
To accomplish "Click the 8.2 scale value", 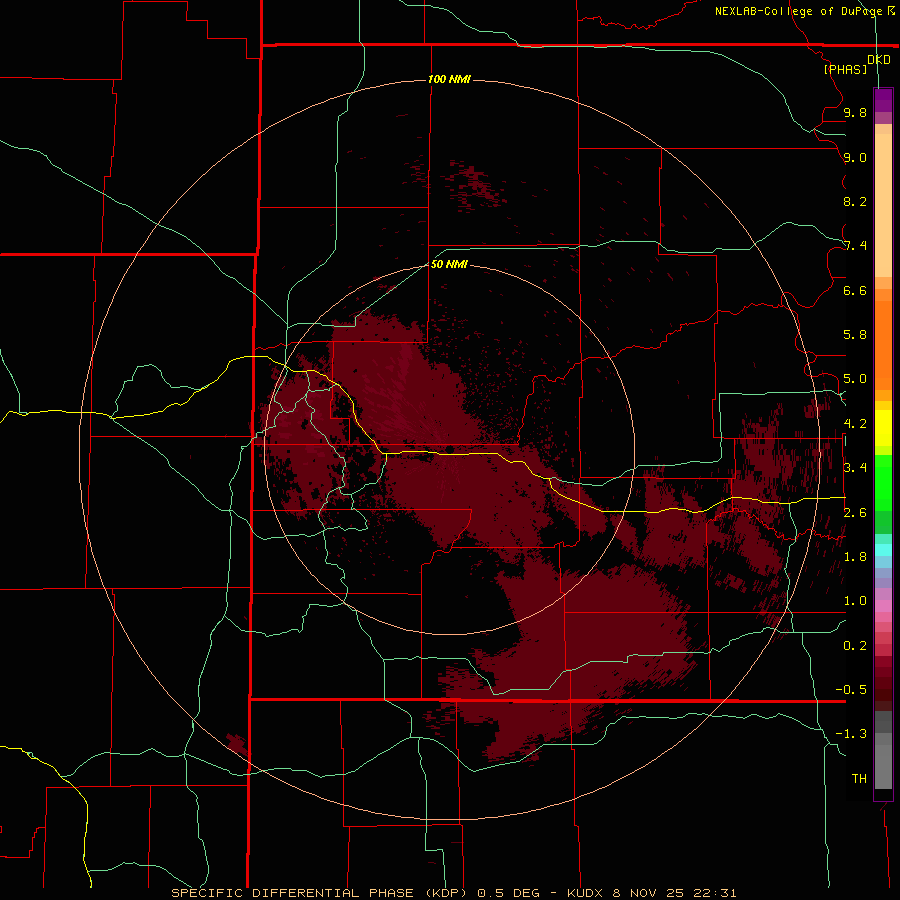I will coord(855,202).
